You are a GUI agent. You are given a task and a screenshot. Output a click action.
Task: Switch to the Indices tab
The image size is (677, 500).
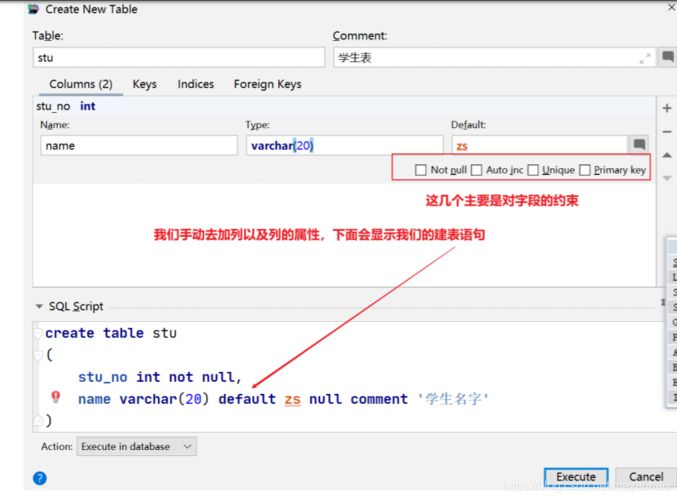click(x=196, y=84)
